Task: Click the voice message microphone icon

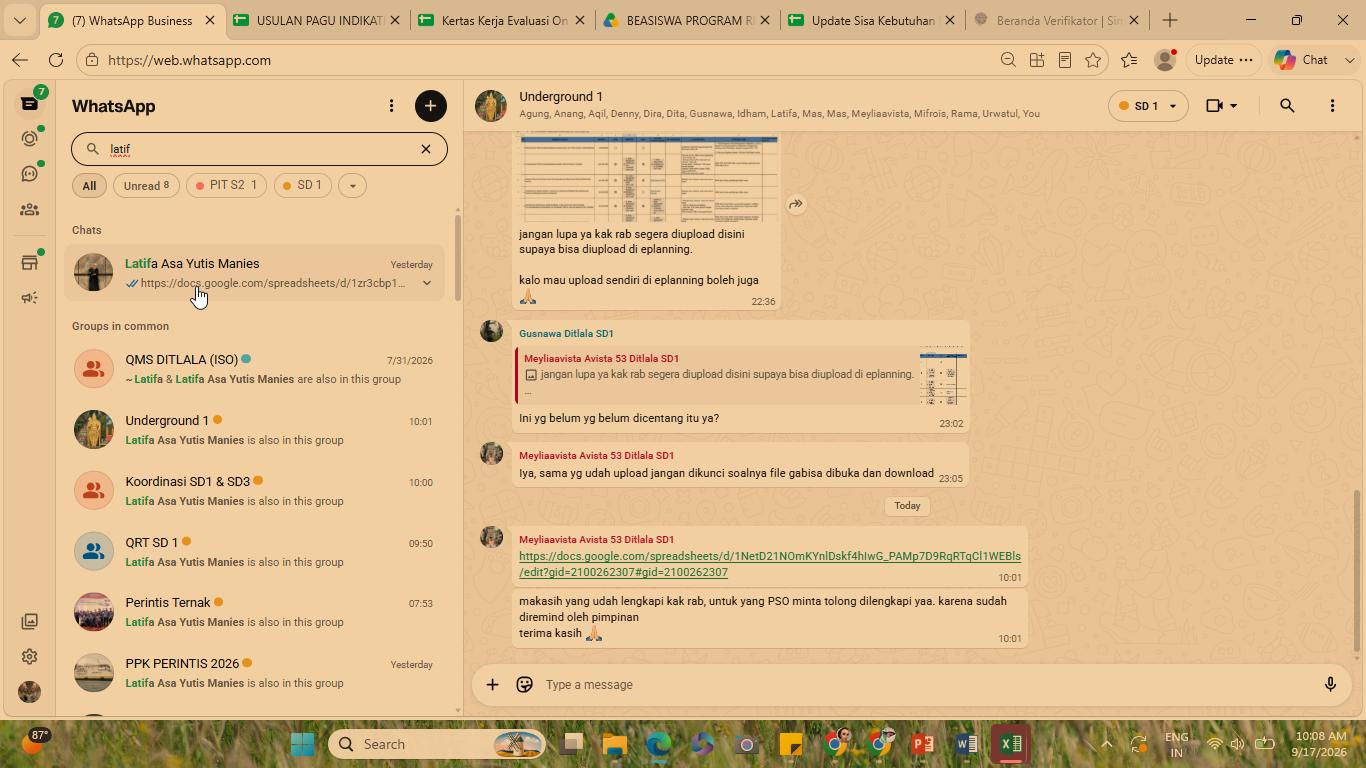Action: pos(1330,685)
